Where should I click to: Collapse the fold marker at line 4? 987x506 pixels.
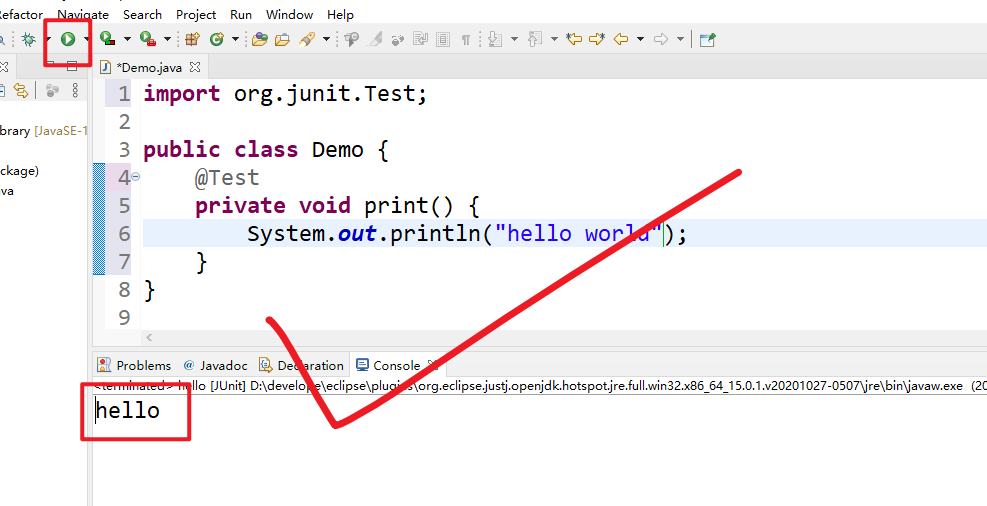[135, 177]
